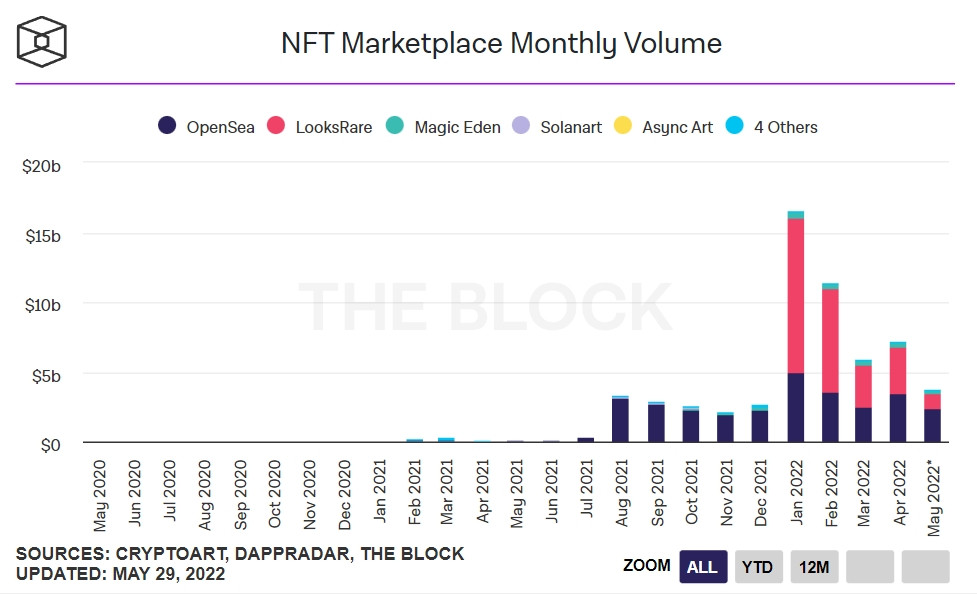Select the navy OpenSea segment of Jan 2022 bar
Viewport: 977px width, 595px height.
tap(796, 408)
